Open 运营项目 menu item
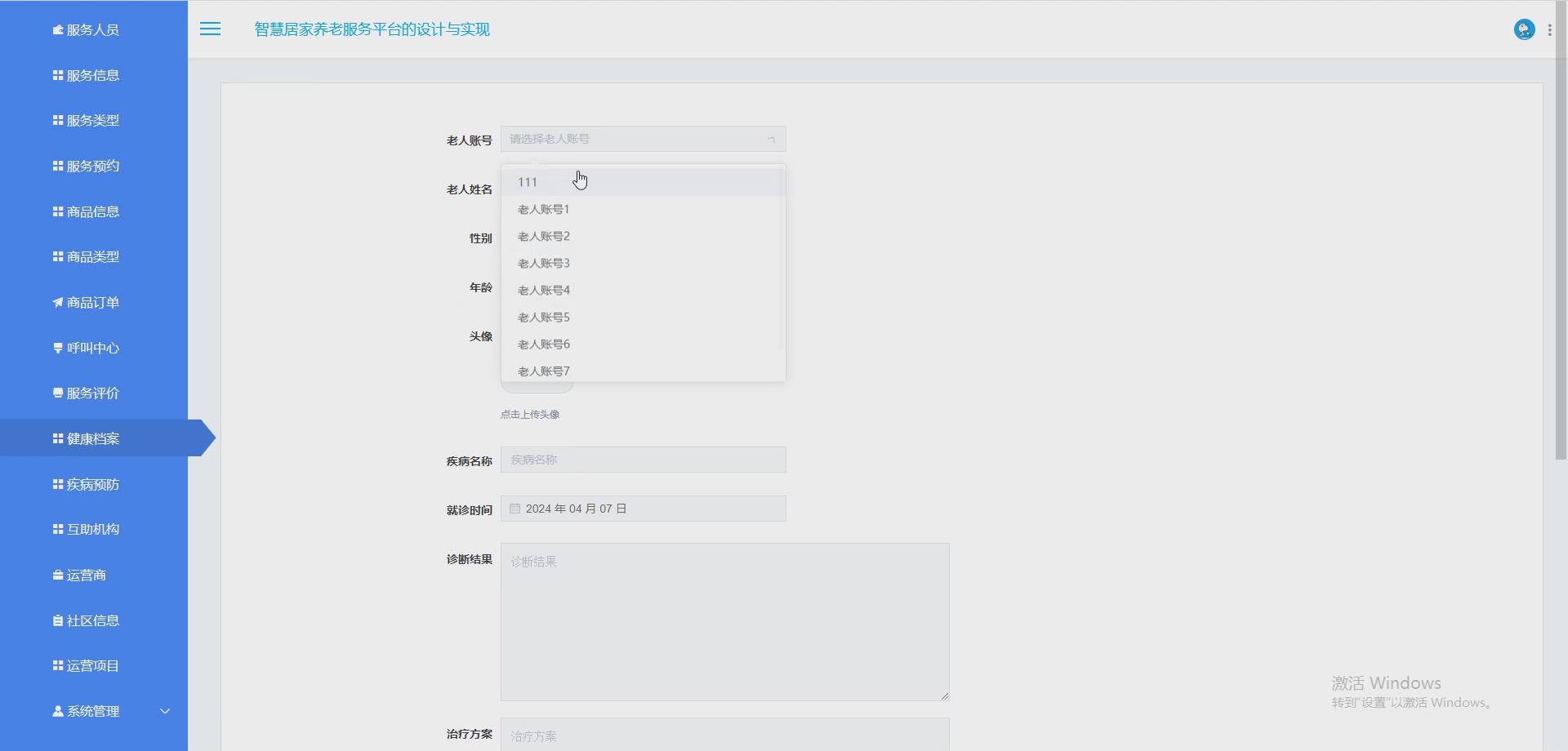The height and width of the screenshot is (751, 1568). click(94, 665)
